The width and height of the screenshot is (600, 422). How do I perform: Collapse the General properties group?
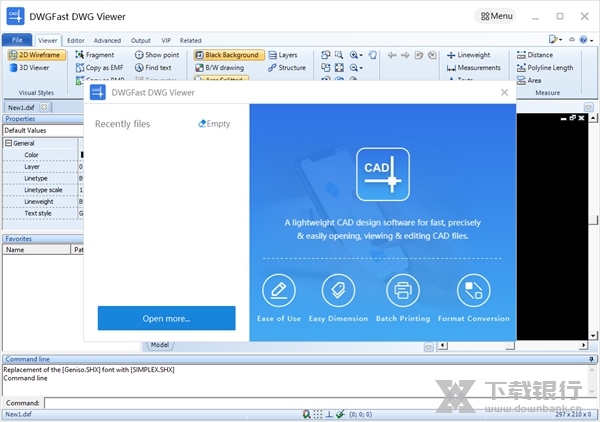pyautogui.click(x=8, y=143)
